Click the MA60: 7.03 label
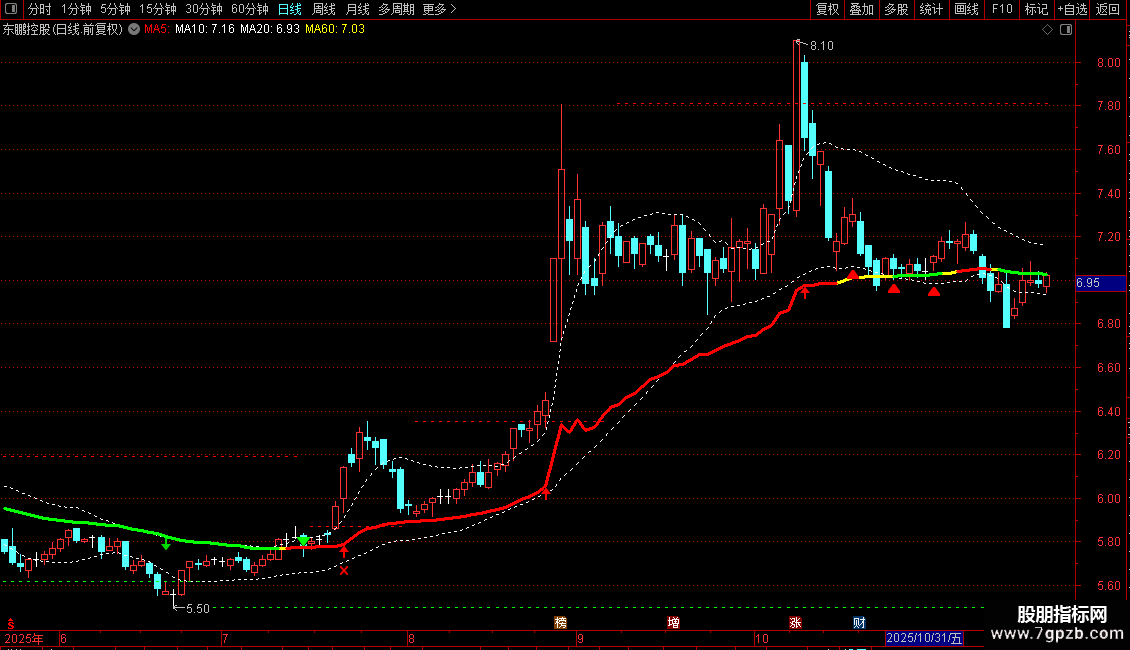Viewport: 1130px width, 650px height. point(334,29)
